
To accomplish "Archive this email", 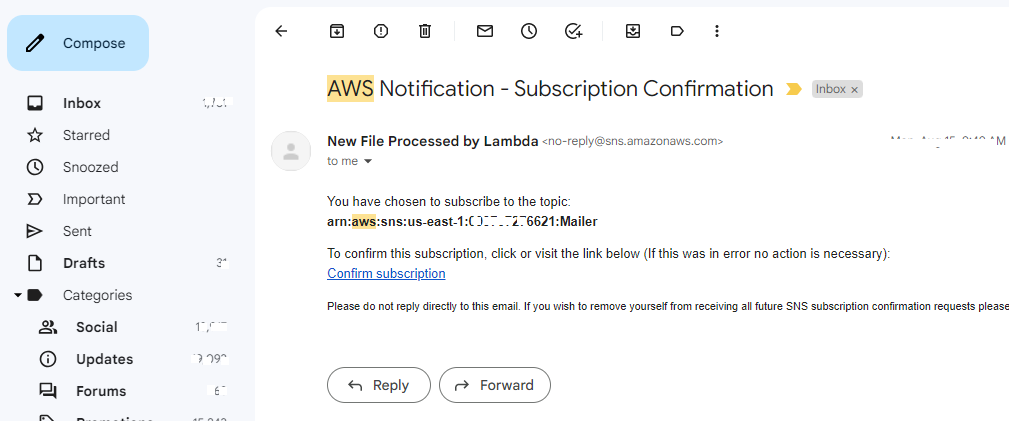I will point(337,31).
